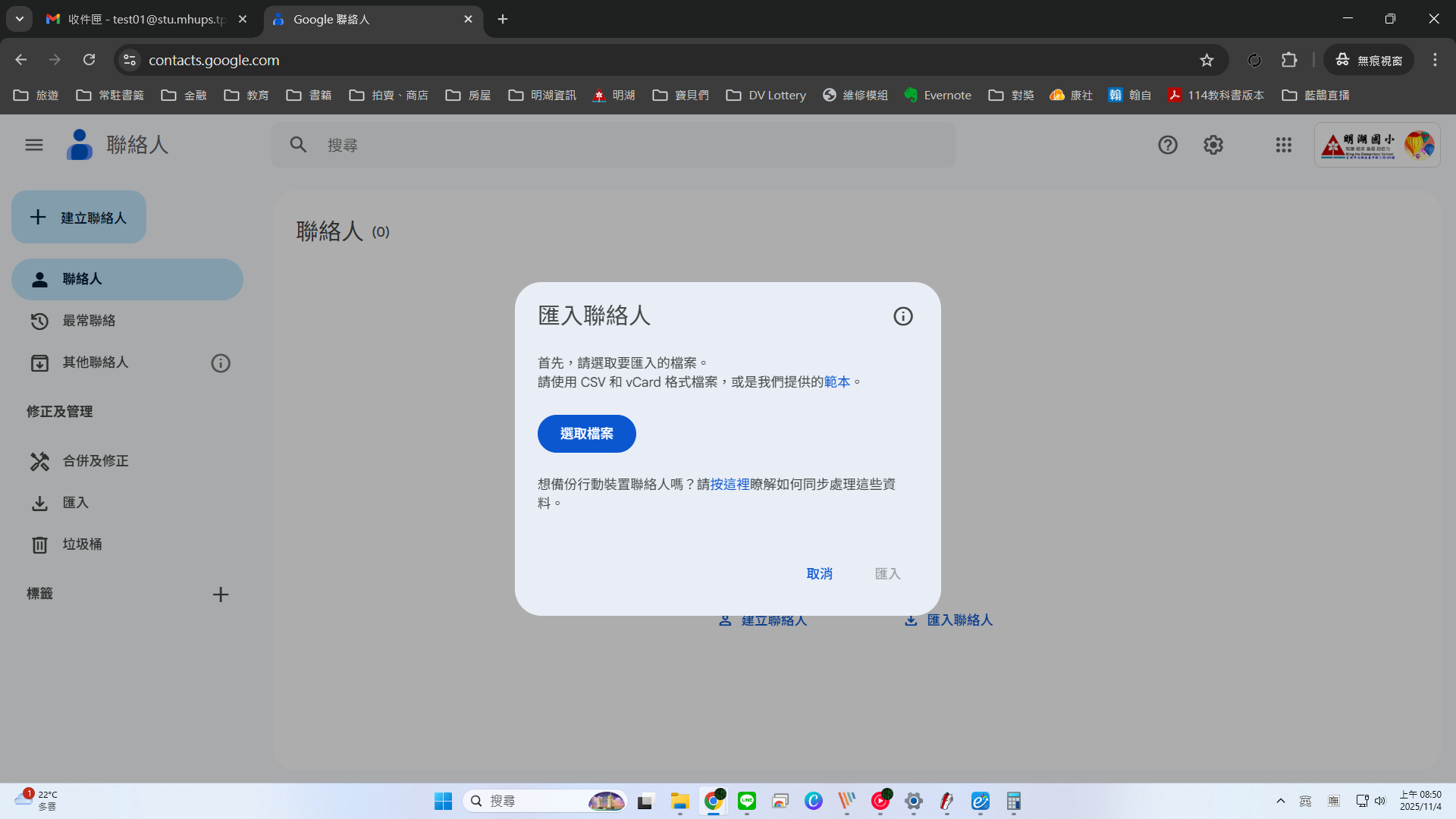Select 合併及修正 in sidebar
Viewport: 1456px width, 819px height.
96,461
